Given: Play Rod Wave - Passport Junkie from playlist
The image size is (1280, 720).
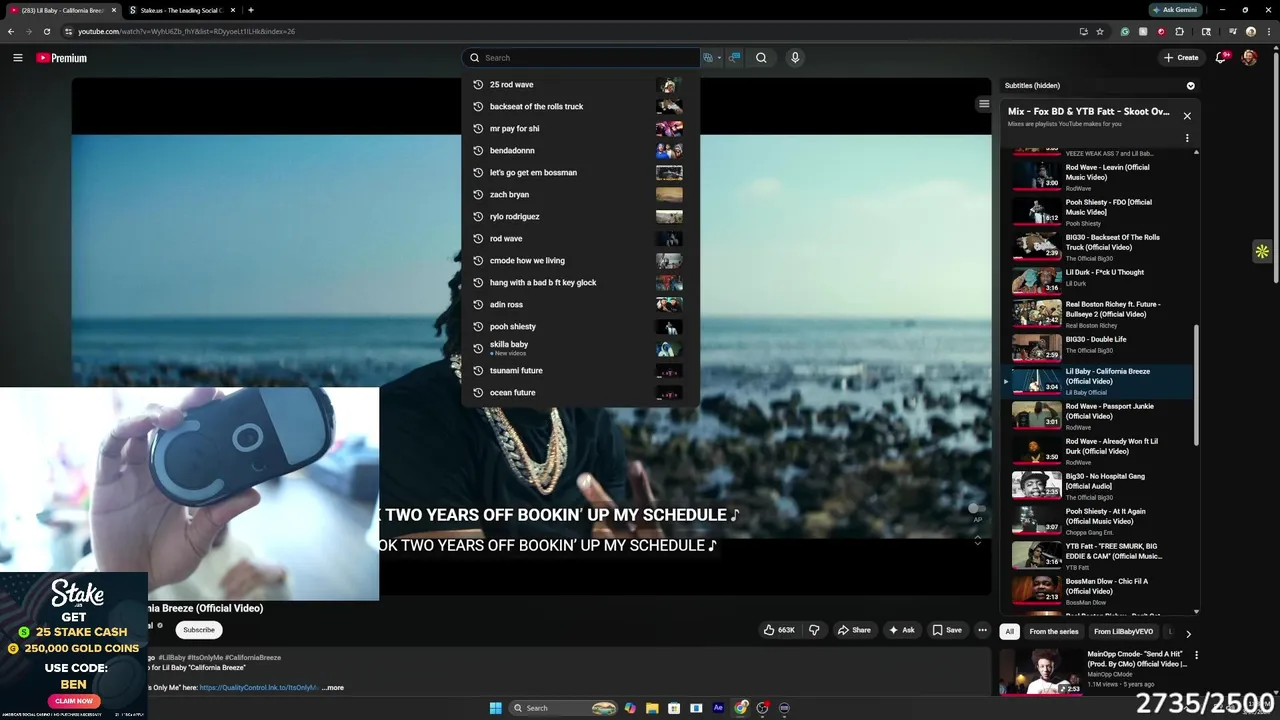Looking at the screenshot, I should 1098,416.
